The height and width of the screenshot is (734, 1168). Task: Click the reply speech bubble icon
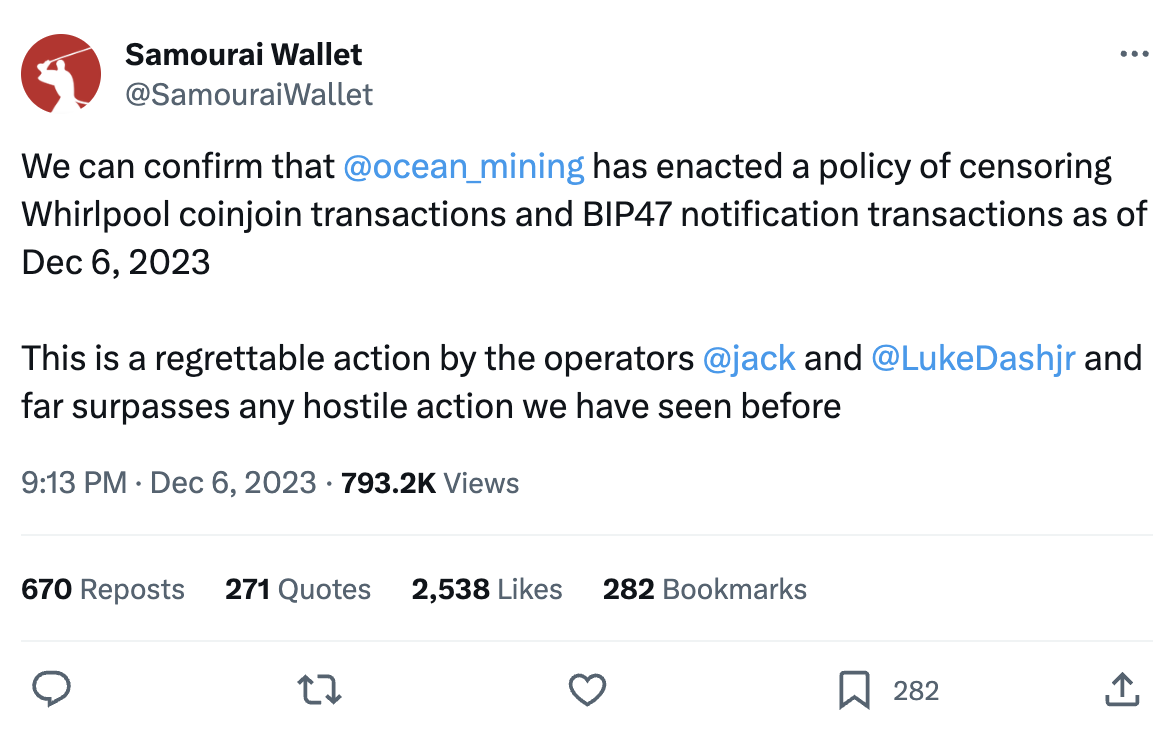[51, 689]
